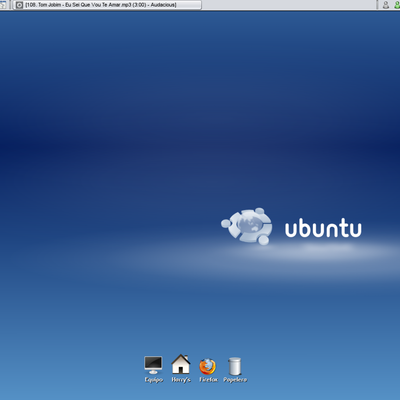Click the "Equipo" label under the monitor
Viewport: 400px width, 400px height.
click(154, 380)
